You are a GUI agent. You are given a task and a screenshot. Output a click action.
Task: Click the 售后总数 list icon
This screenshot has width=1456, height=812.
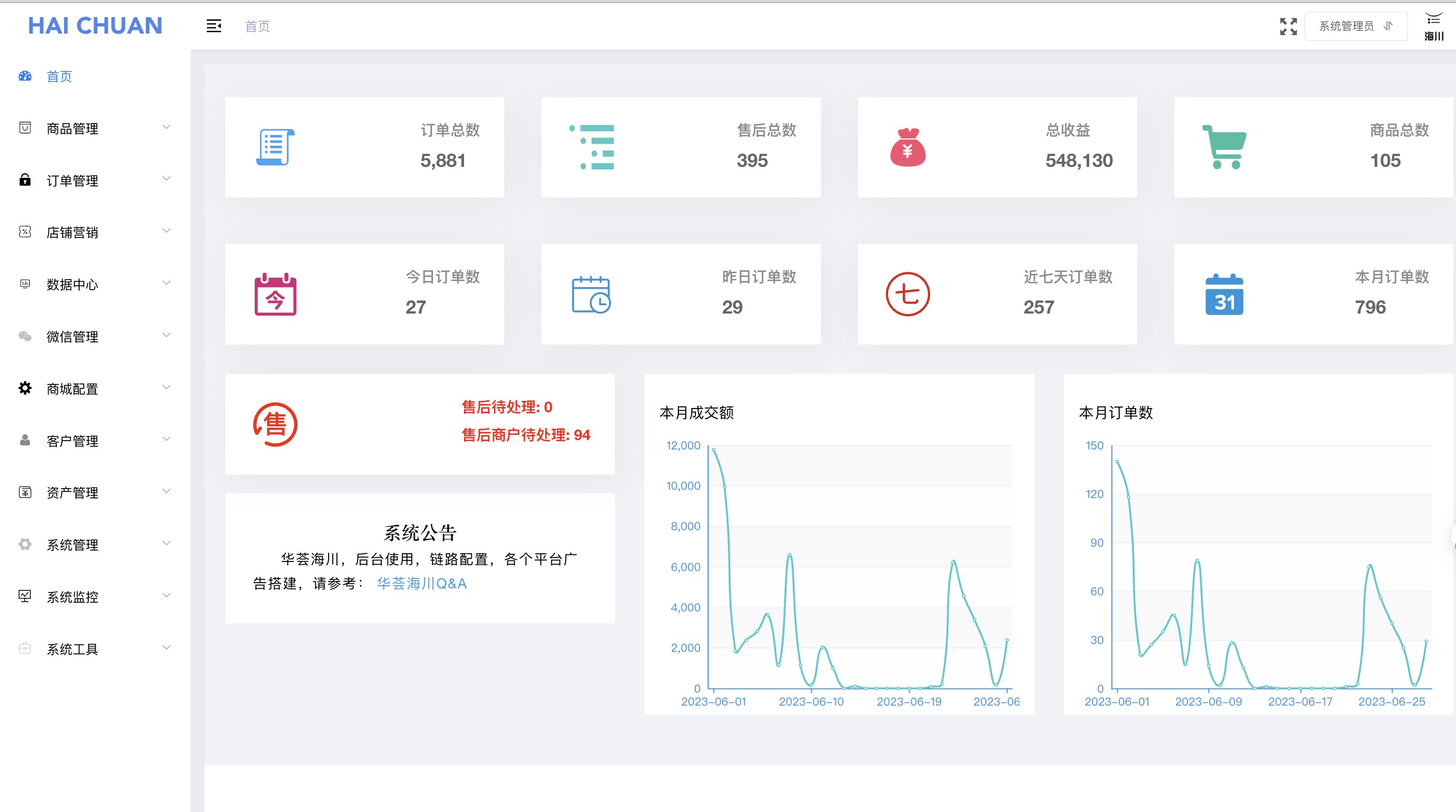592,147
